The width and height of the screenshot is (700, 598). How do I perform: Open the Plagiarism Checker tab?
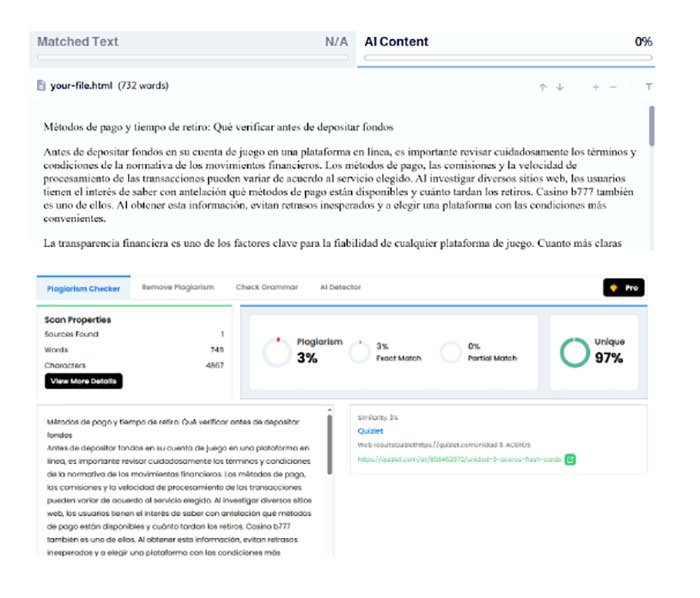84,288
